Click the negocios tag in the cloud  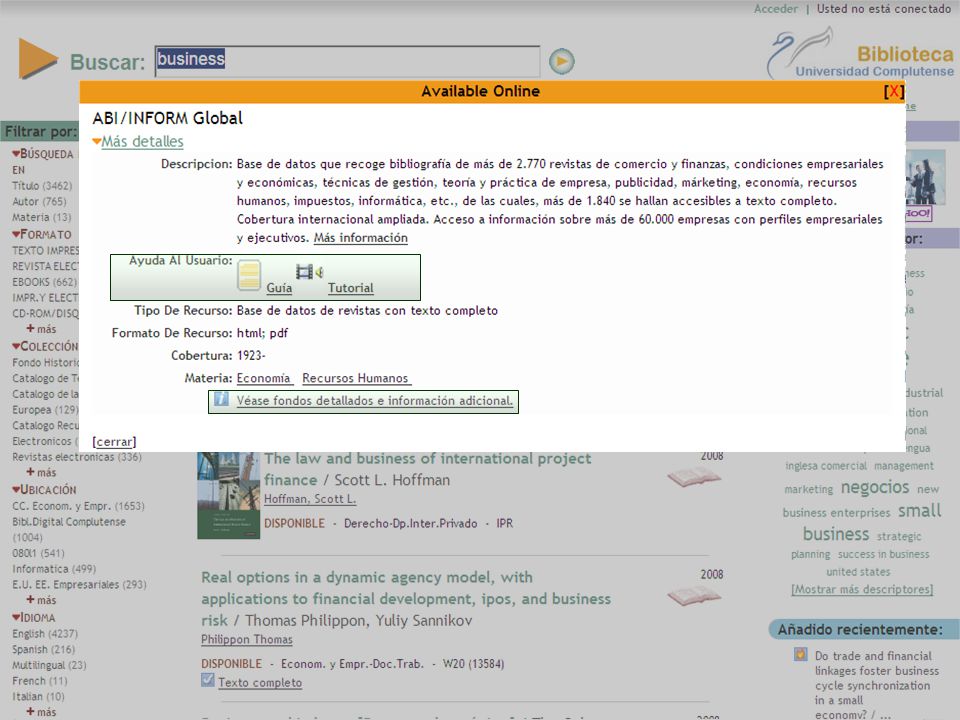[875, 487]
